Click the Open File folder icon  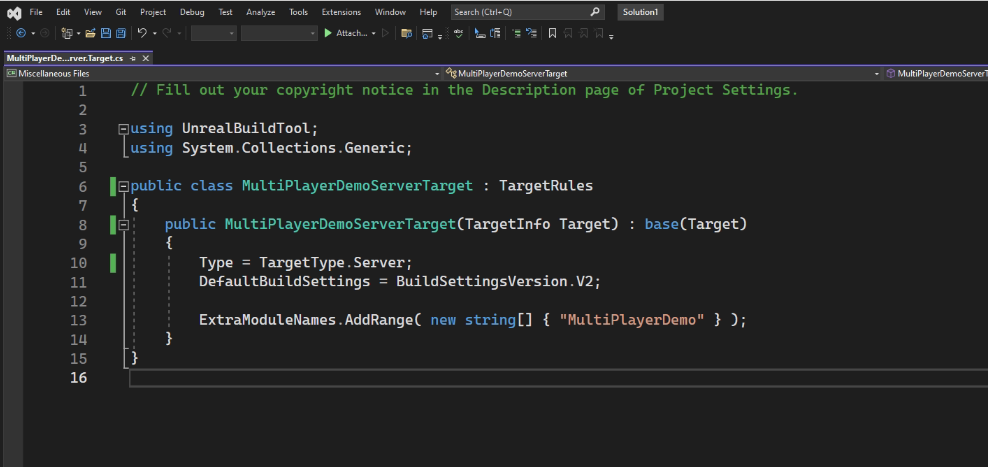[x=90, y=33]
